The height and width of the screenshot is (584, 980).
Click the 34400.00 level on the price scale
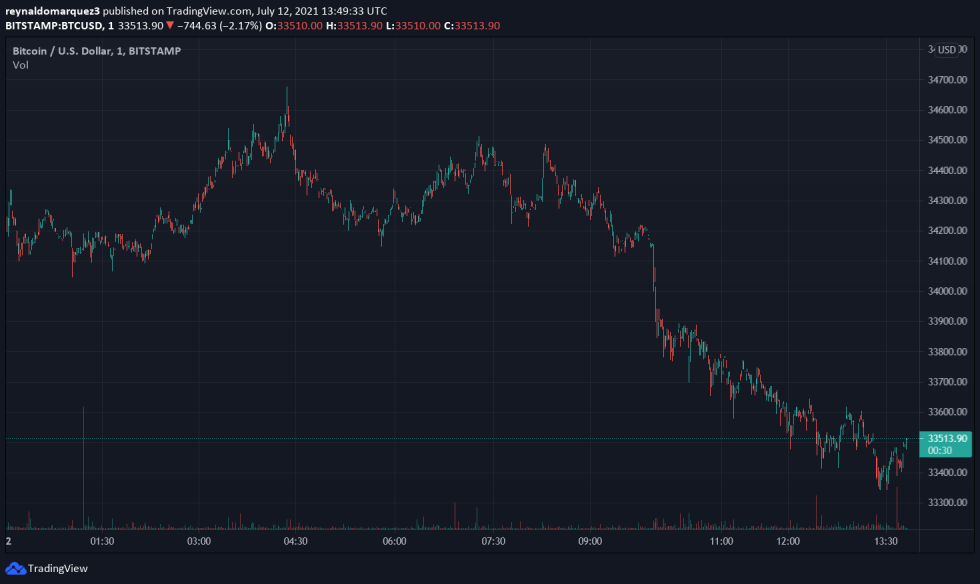coord(948,170)
